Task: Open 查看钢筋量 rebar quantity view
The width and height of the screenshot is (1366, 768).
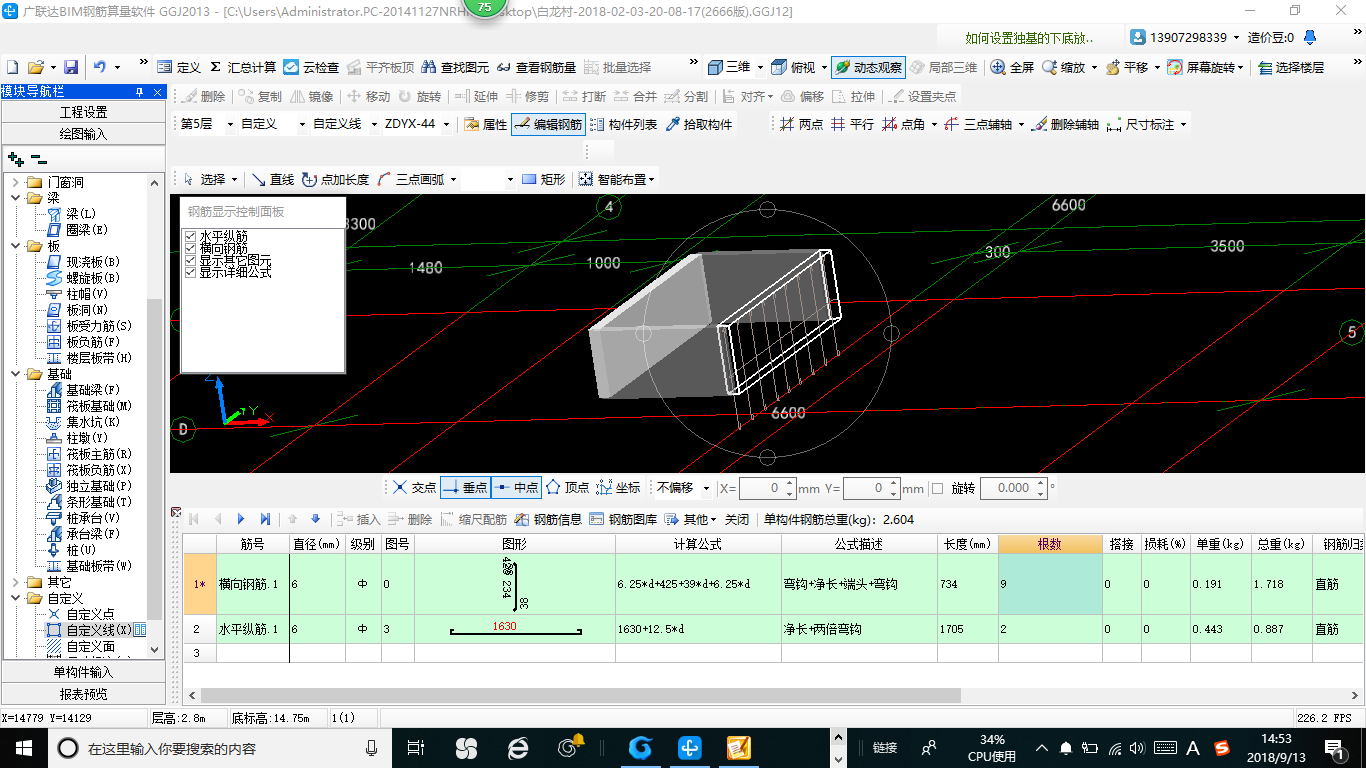Action: pos(537,67)
